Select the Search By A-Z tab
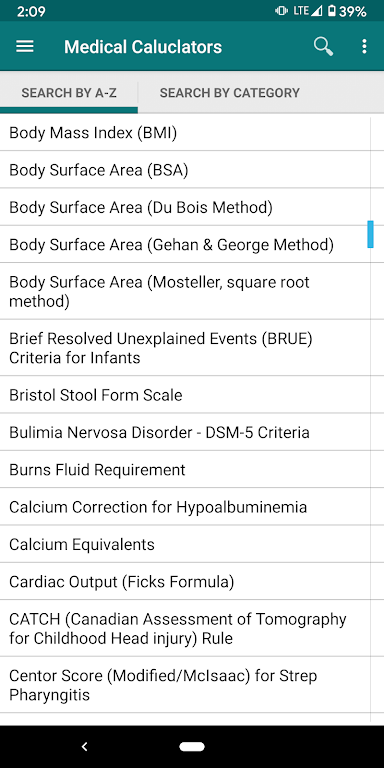 (69, 93)
